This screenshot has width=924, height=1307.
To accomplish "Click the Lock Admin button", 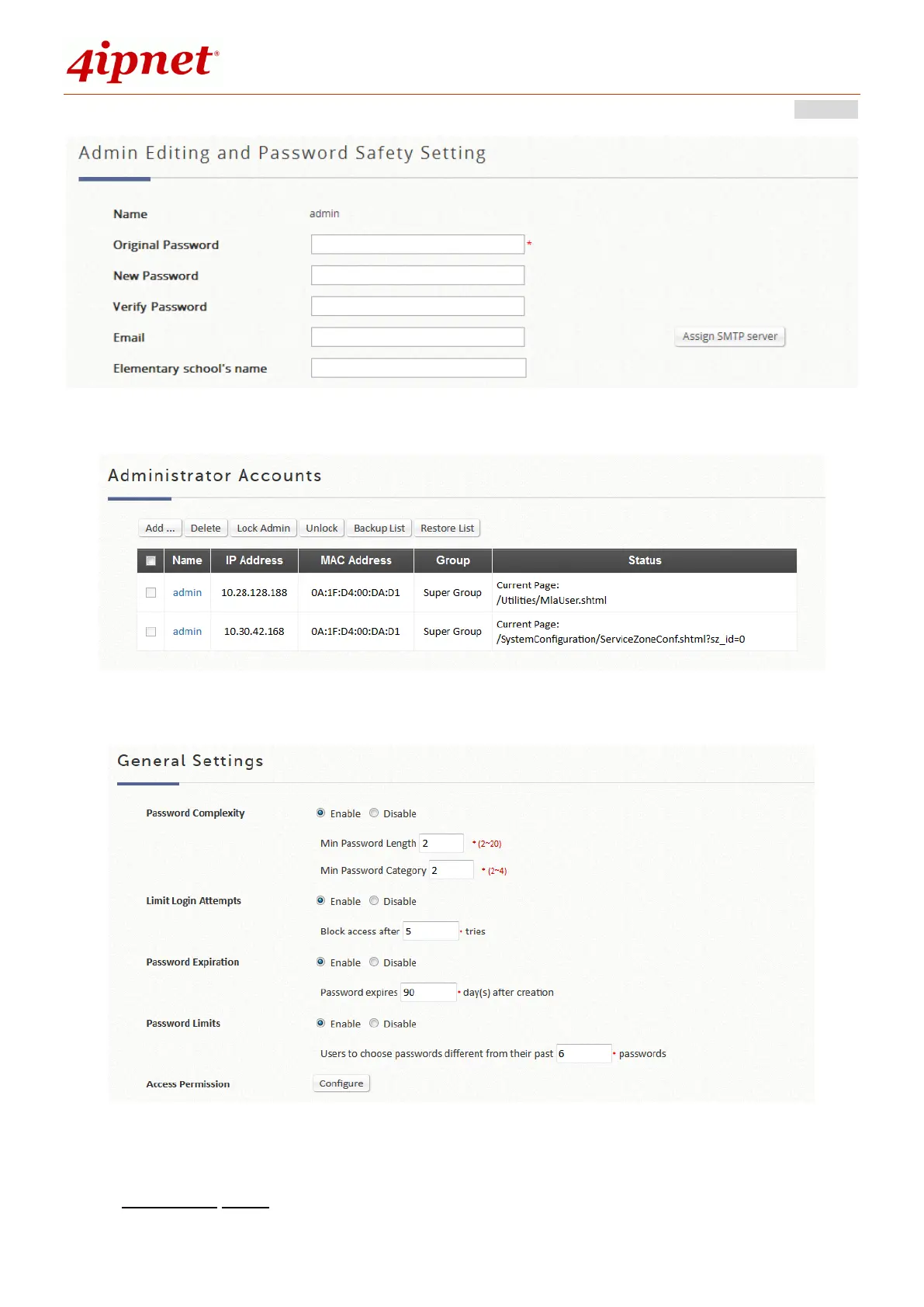I will coord(263,528).
